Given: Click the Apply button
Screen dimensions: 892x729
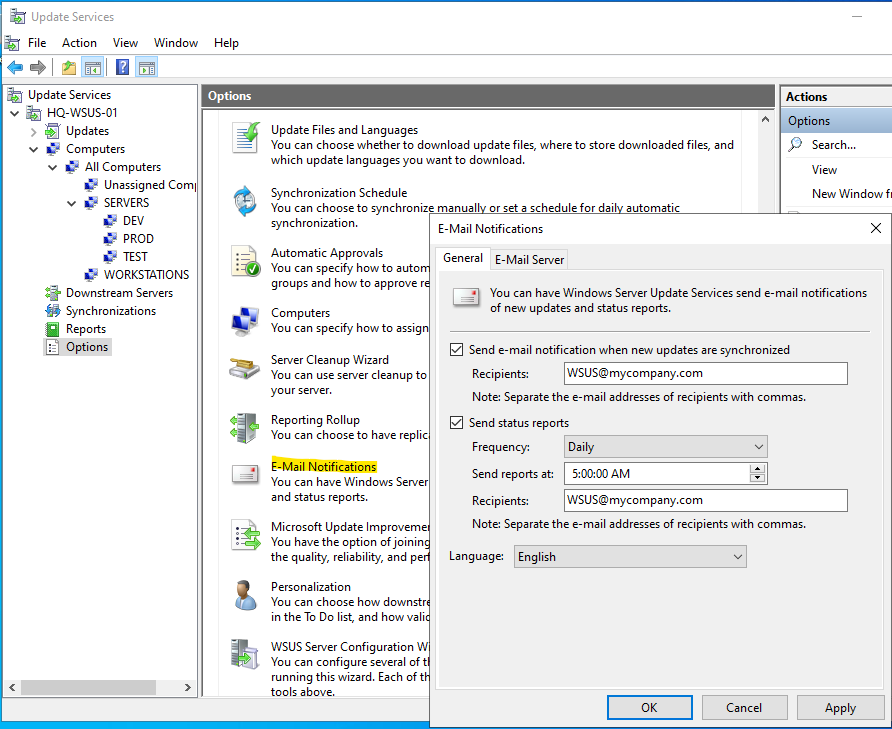Looking at the screenshot, I should [x=839, y=707].
